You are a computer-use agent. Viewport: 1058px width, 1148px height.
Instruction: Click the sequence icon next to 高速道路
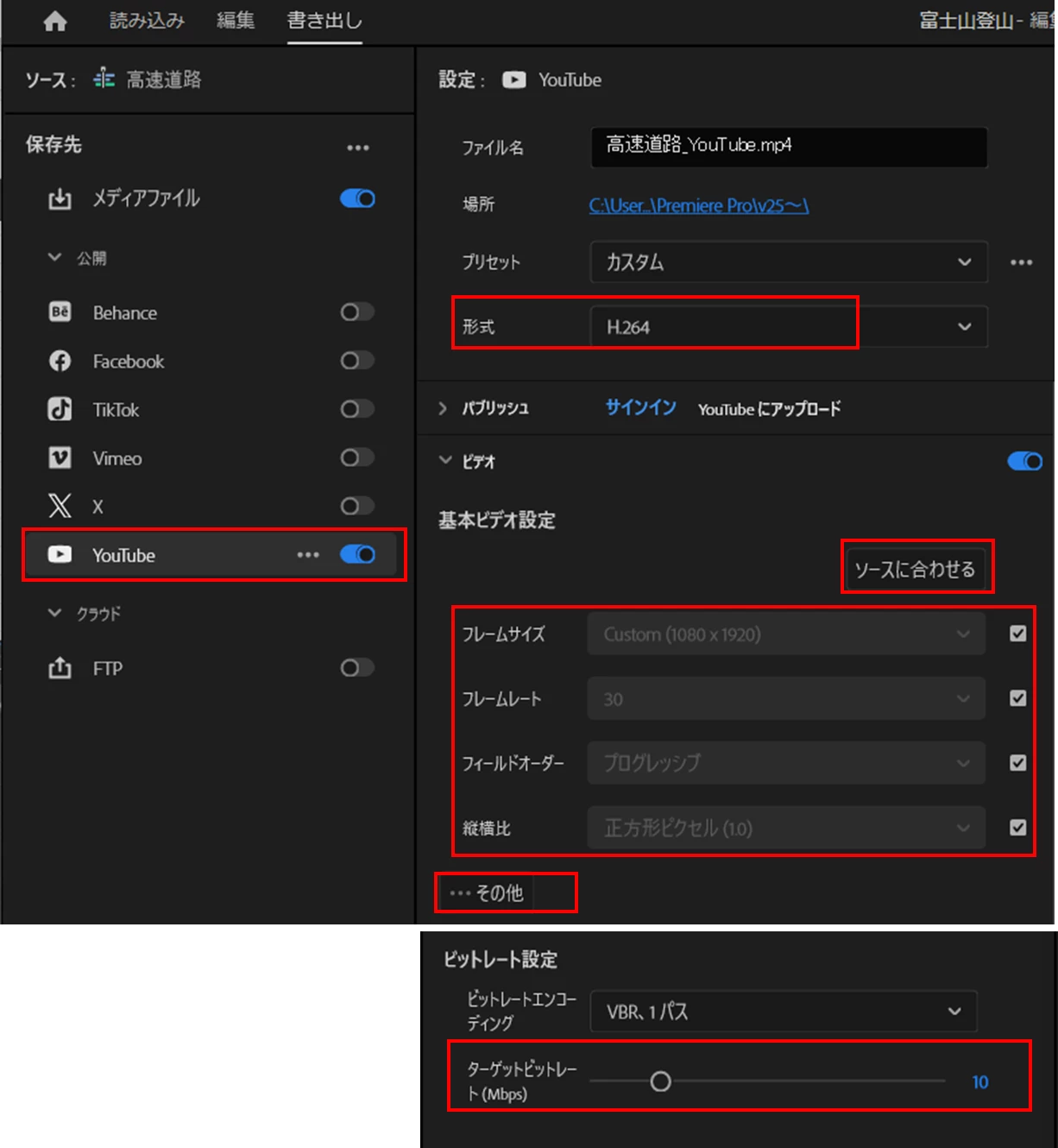[104, 79]
